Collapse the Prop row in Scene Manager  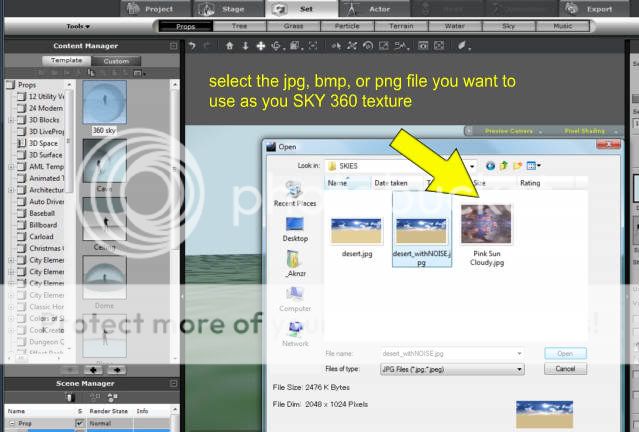11,423
